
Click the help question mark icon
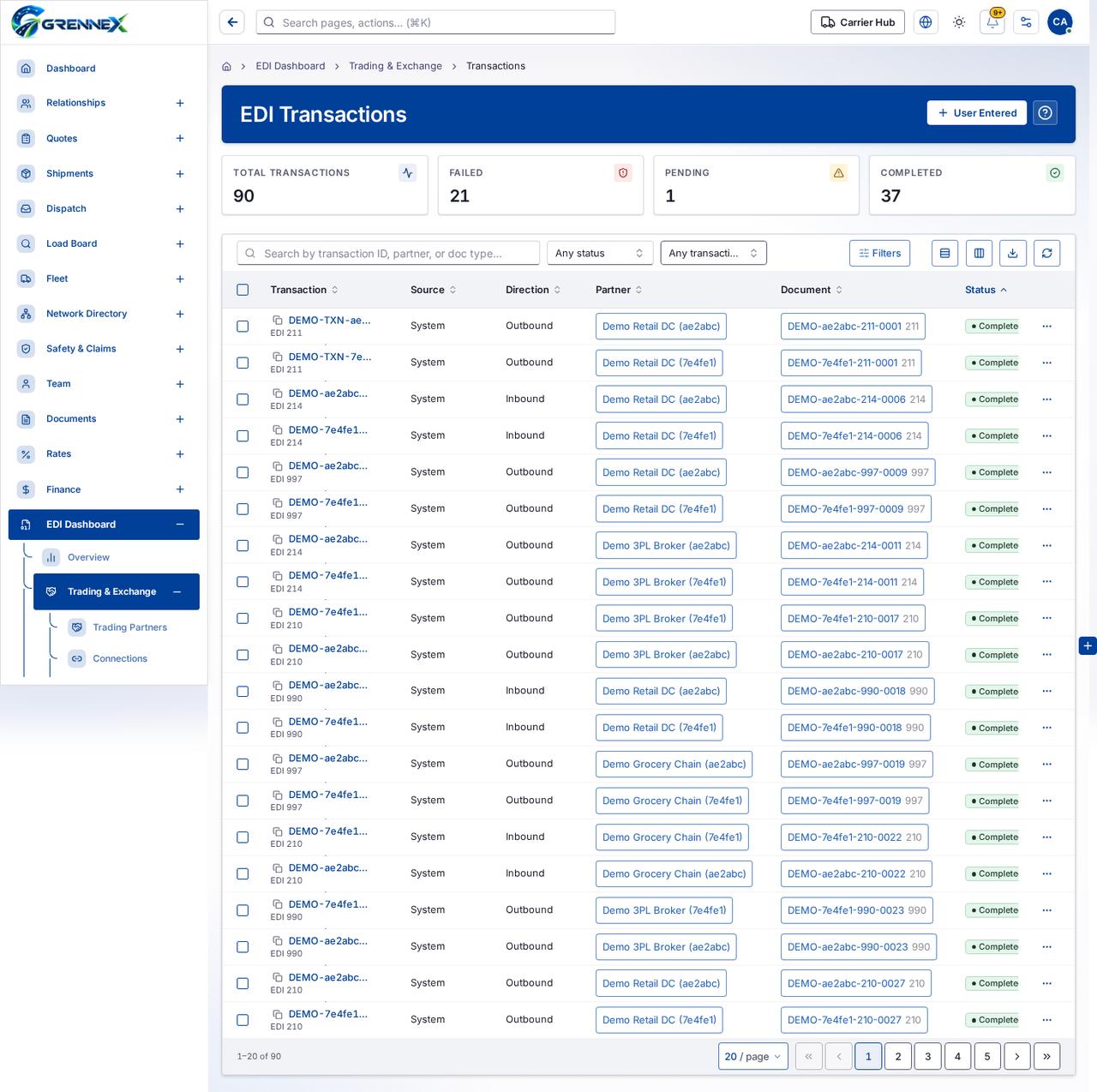tap(1045, 113)
